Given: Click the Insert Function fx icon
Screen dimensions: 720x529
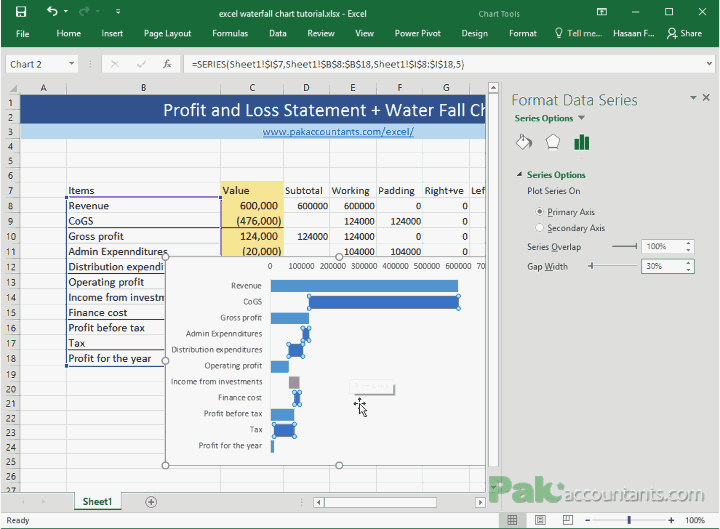Looking at the screenshot, I should pyautogui.click(x=167, y=64).
